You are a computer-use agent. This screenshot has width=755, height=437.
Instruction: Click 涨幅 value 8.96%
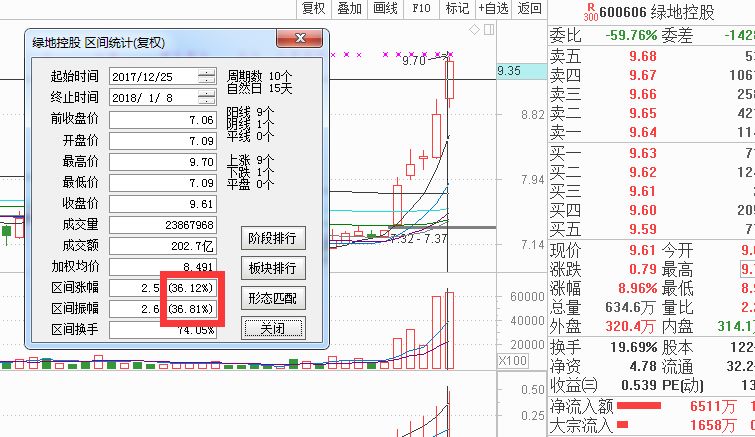click(638, 288)
